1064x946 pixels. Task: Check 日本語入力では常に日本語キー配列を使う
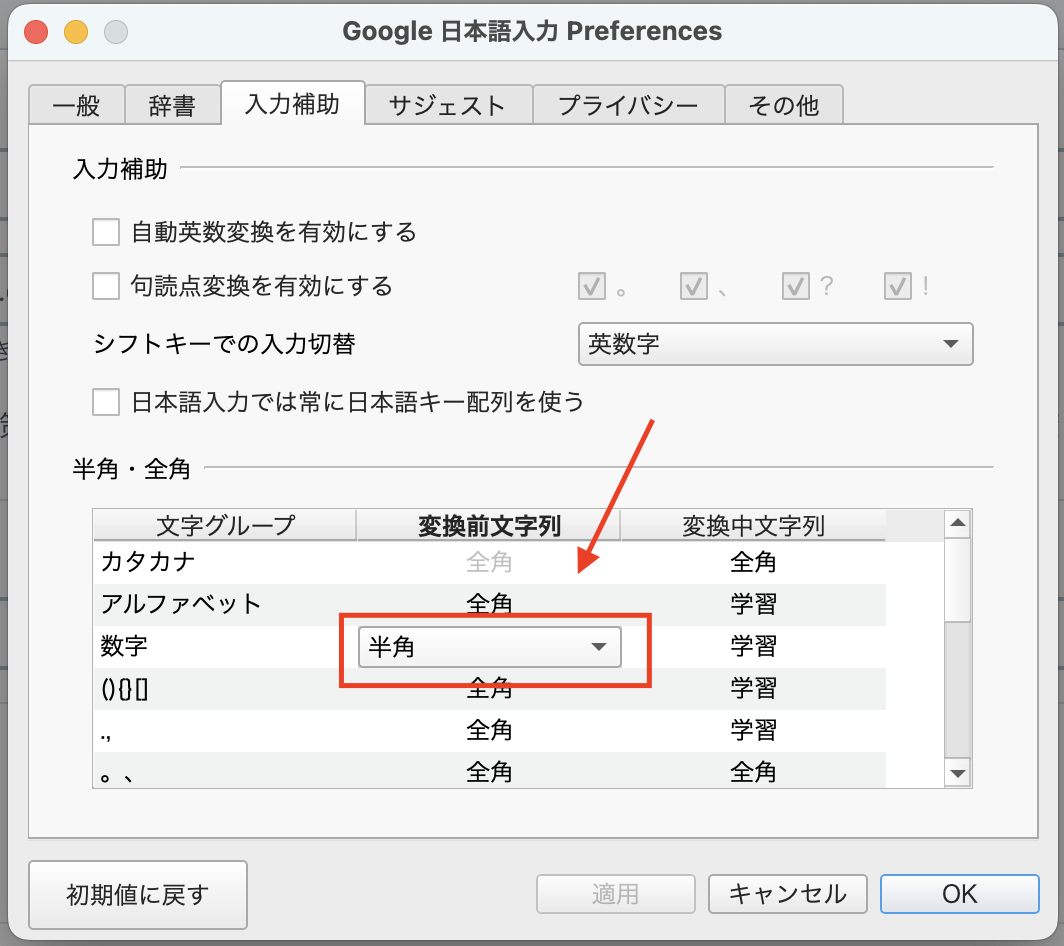pyautogui.click(x=106, y=402)
